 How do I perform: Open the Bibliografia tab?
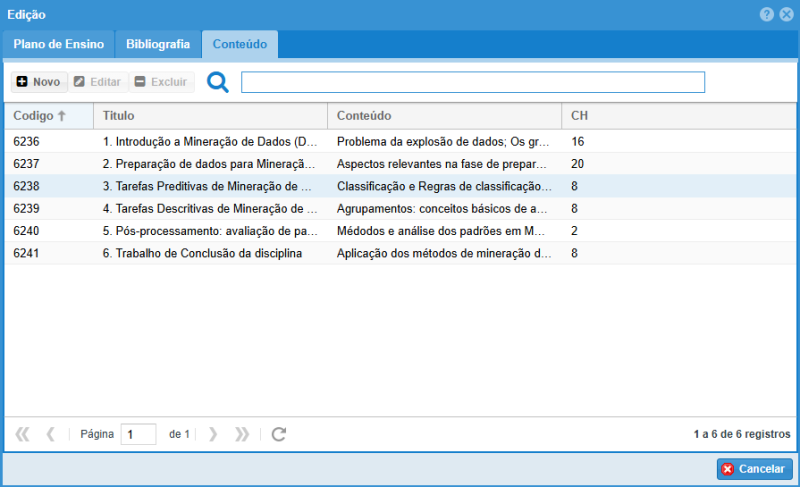point(158,45)
